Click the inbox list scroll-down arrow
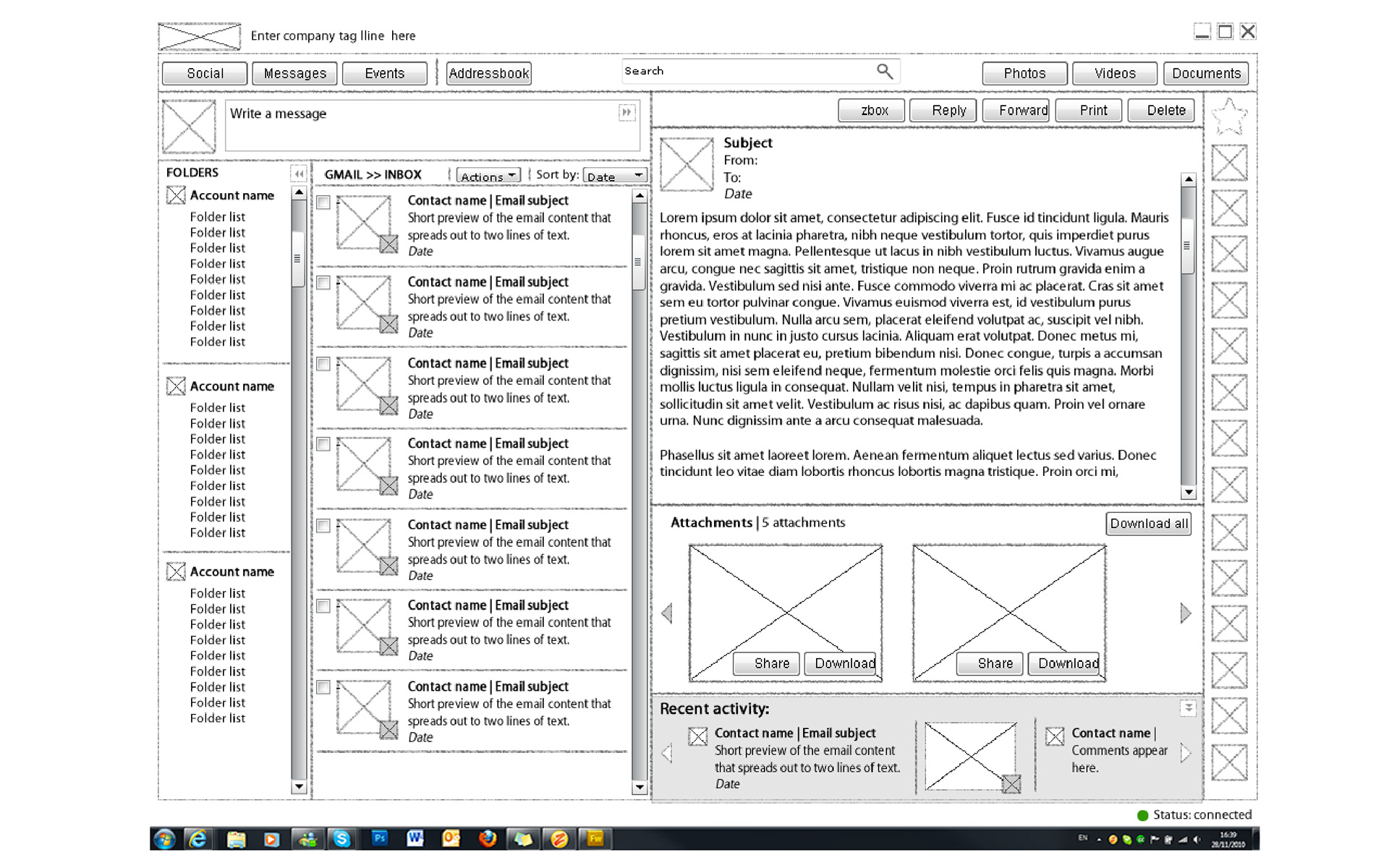This screenshot has width=1389, height=868. (639, 787)
